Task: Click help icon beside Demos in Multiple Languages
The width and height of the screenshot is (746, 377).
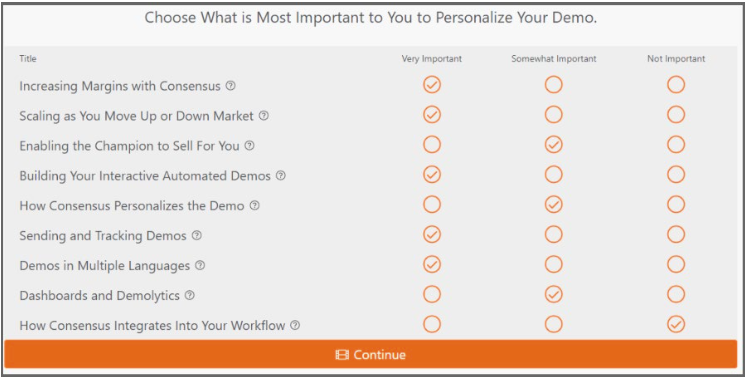Action: tap(200, 265)
